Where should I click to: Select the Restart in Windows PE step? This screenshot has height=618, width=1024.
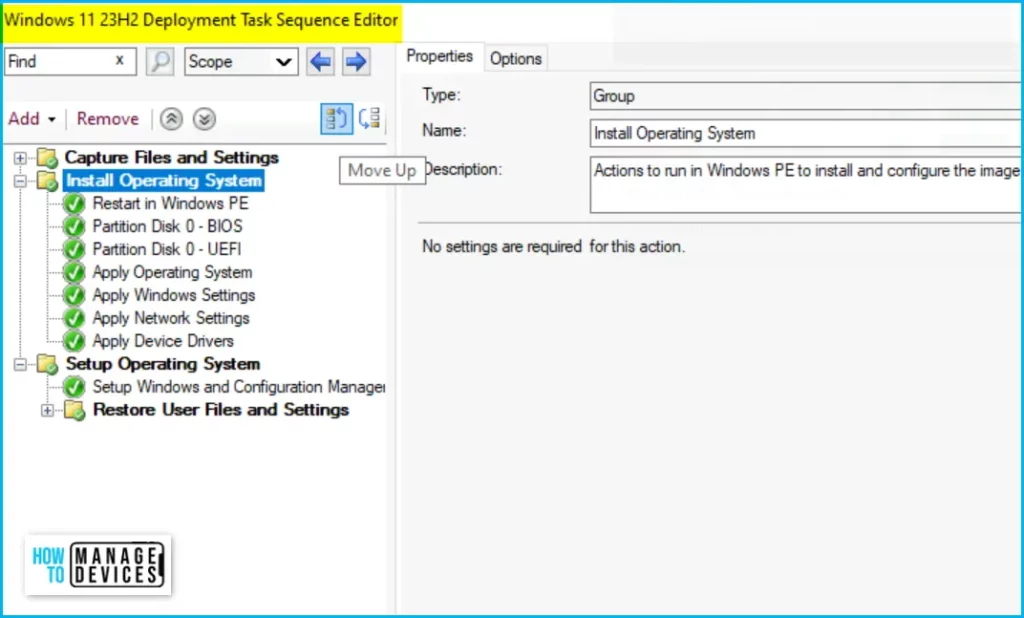170,204
